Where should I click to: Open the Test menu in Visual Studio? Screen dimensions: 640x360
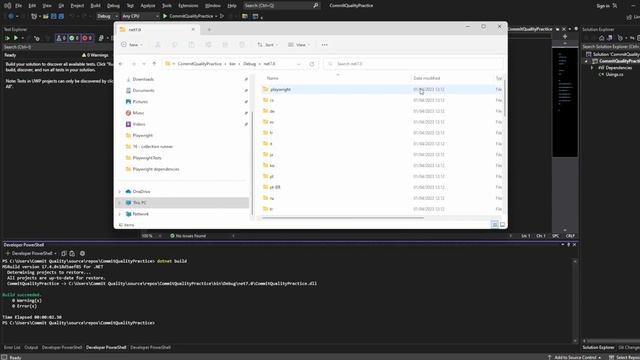(x=130, y=6)
